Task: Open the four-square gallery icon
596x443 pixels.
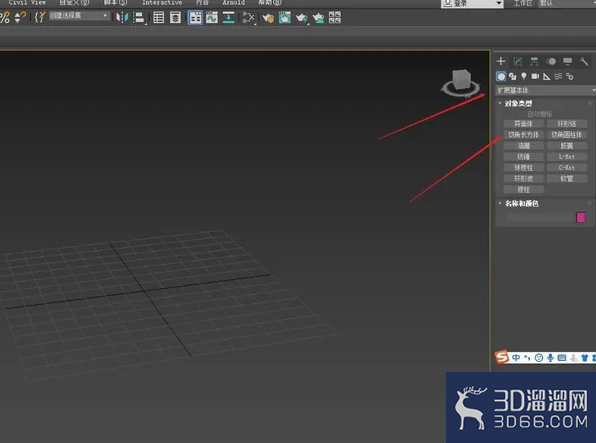Action: point(335,17)
